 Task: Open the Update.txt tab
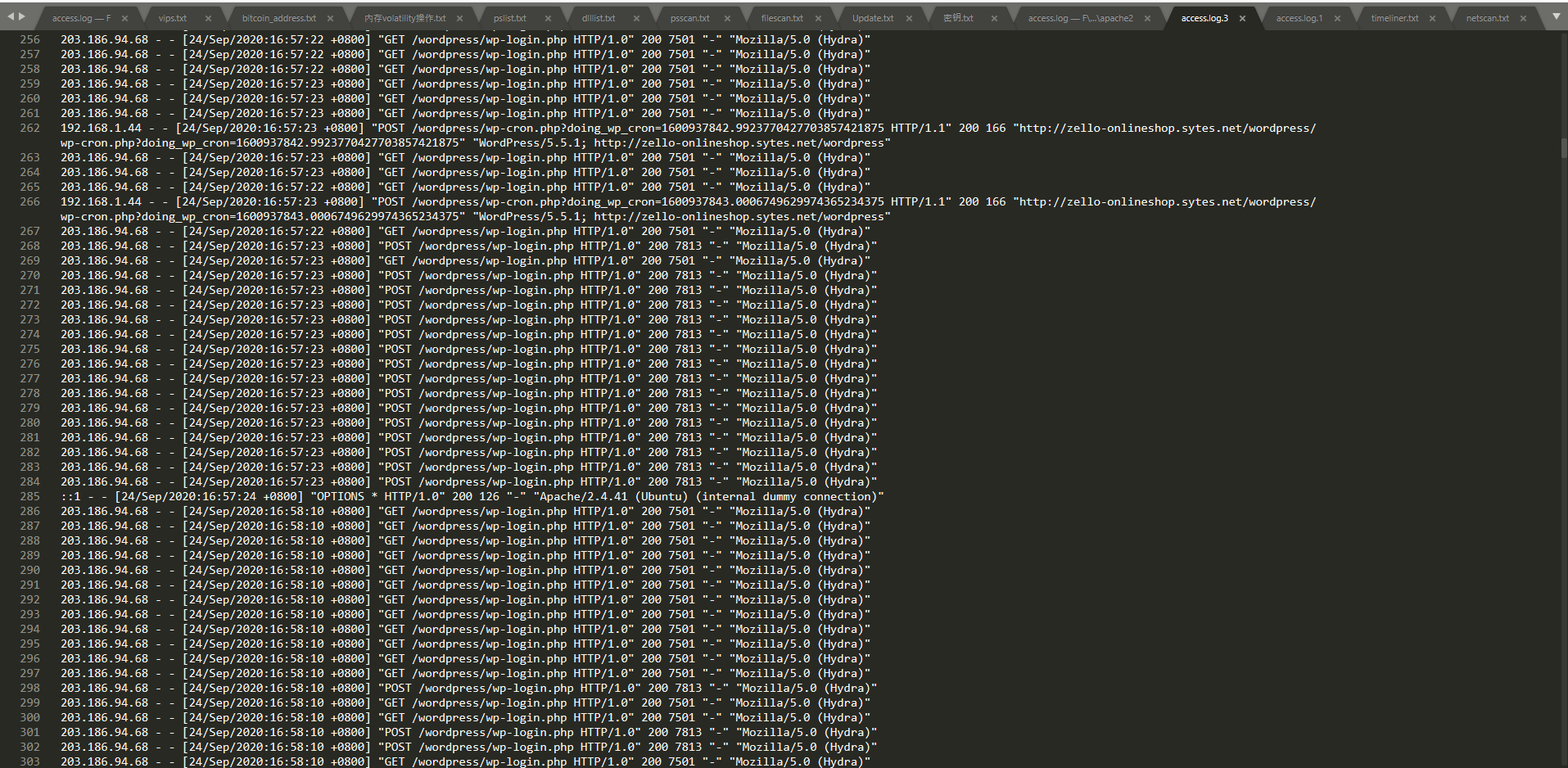(873, 18)
